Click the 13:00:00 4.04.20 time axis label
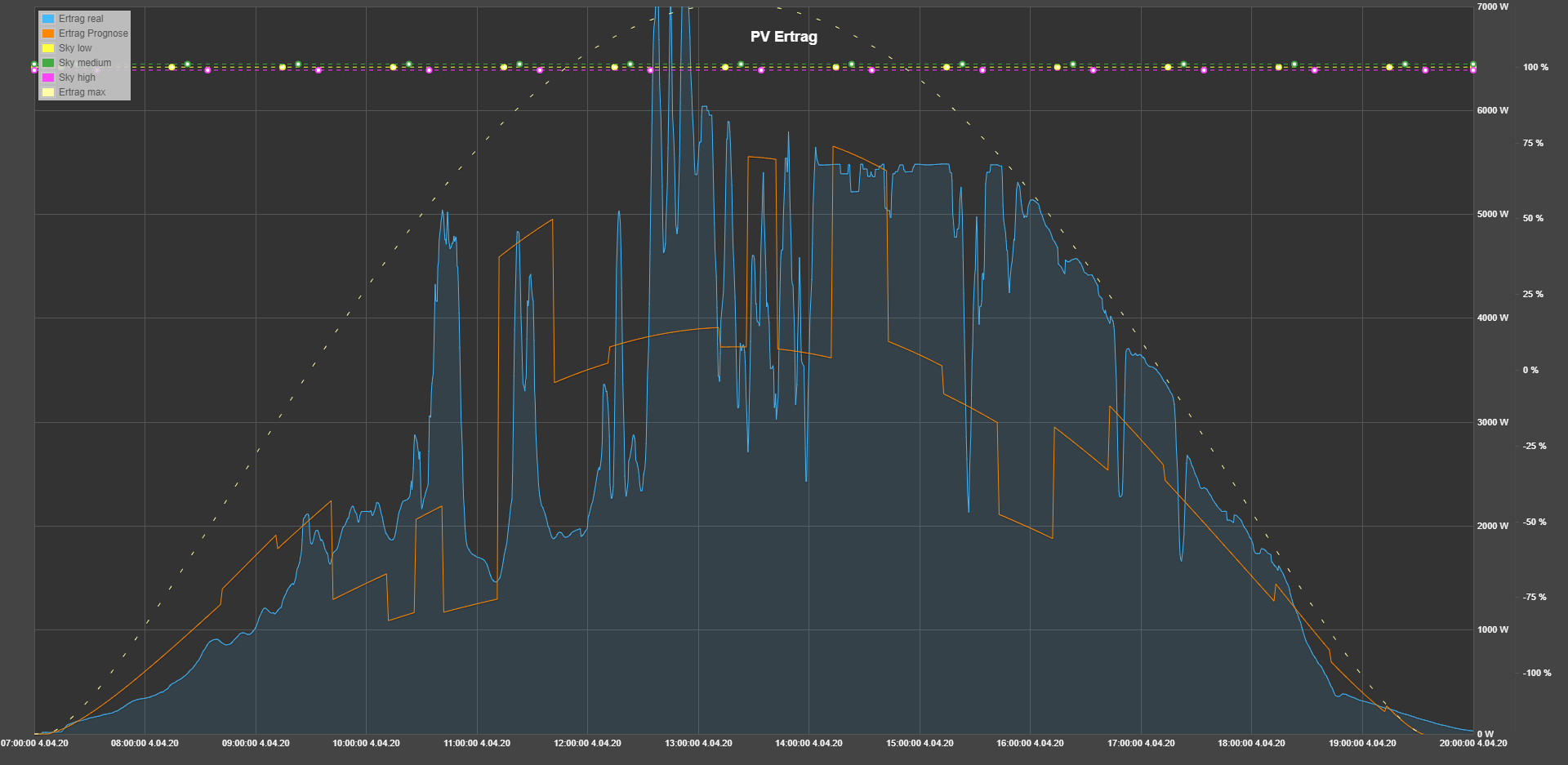This screenshot has height=765, width=1568. click(698, 743)
